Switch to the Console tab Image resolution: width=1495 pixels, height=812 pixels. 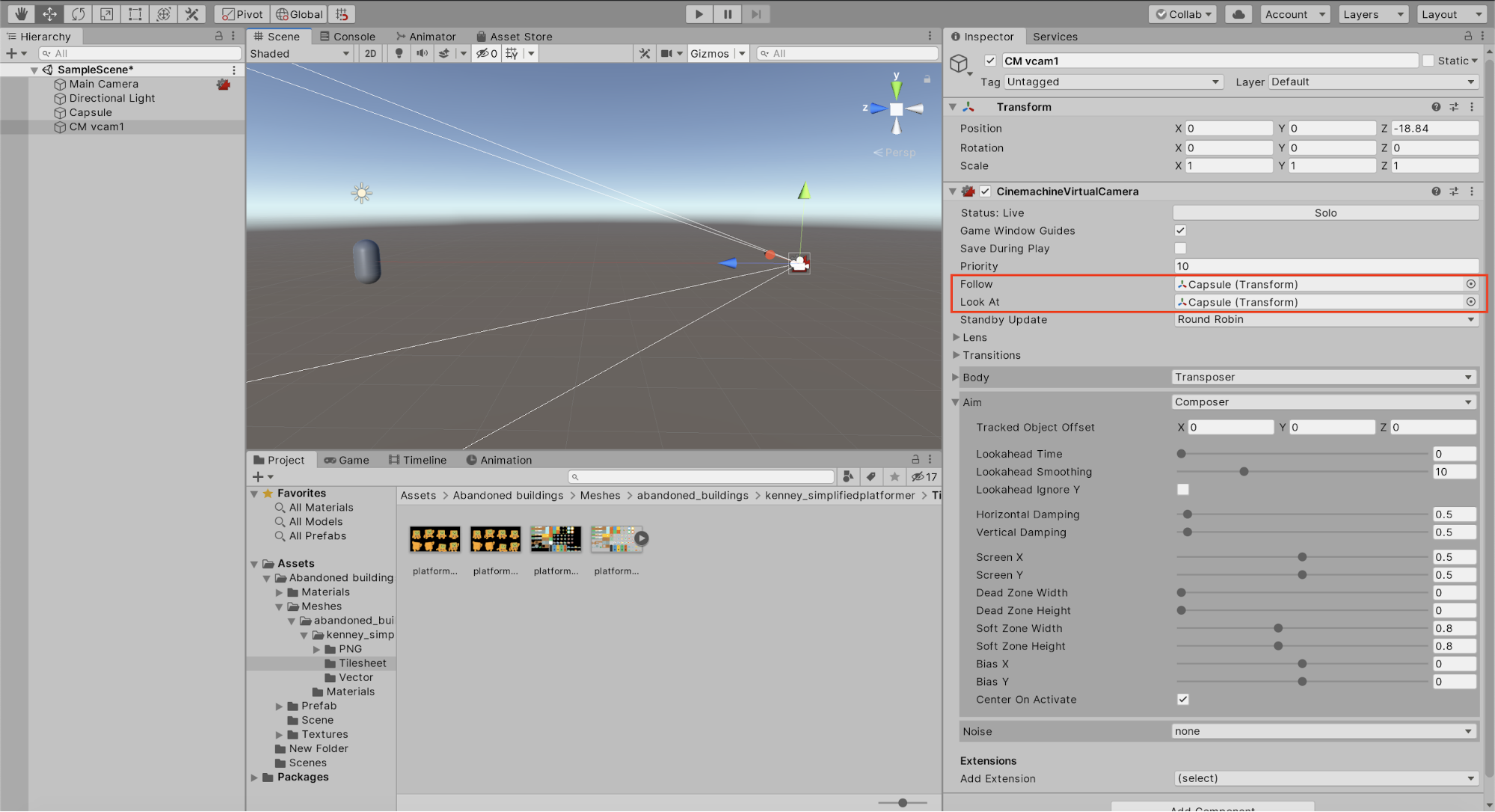[x=348, y=36]
